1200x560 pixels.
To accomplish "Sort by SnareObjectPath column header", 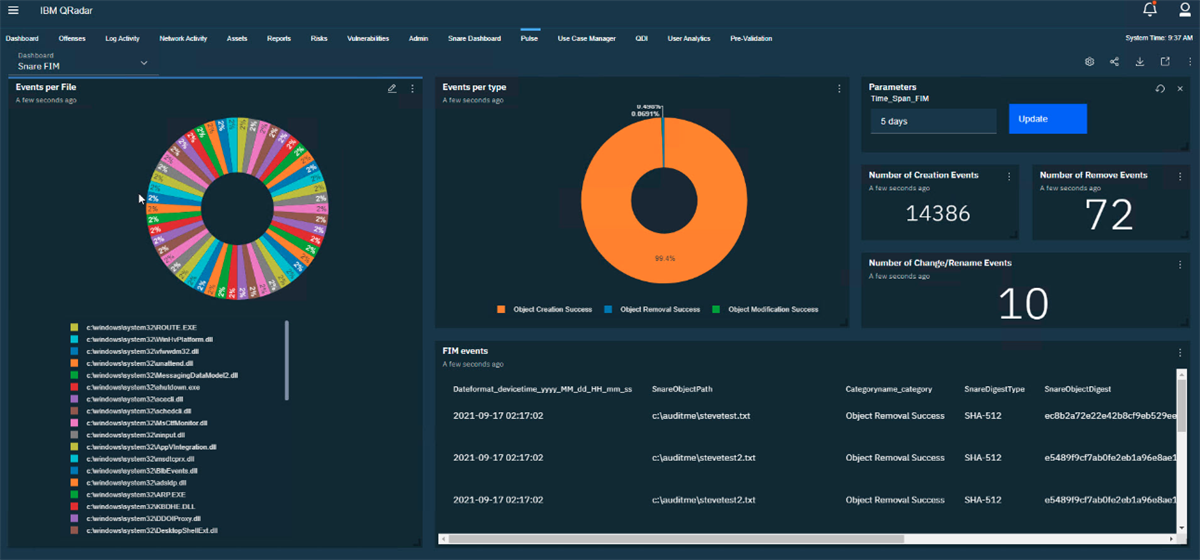I will pyautogui.click(x=682, y=388).
